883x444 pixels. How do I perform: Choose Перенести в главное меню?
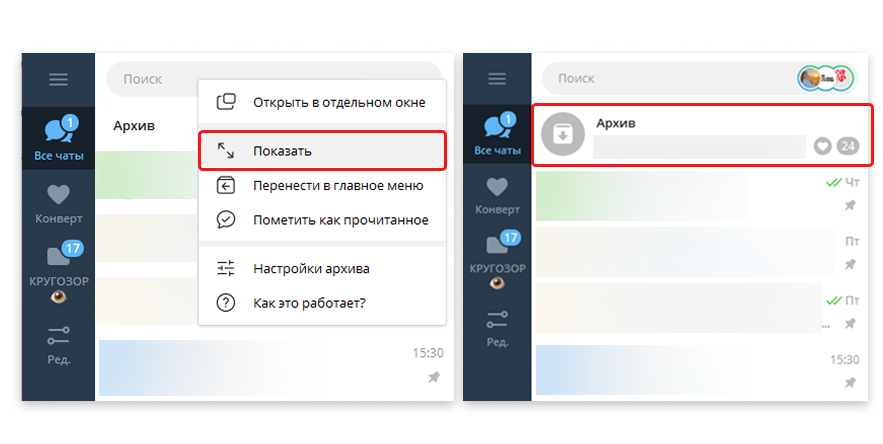point(322,185)
